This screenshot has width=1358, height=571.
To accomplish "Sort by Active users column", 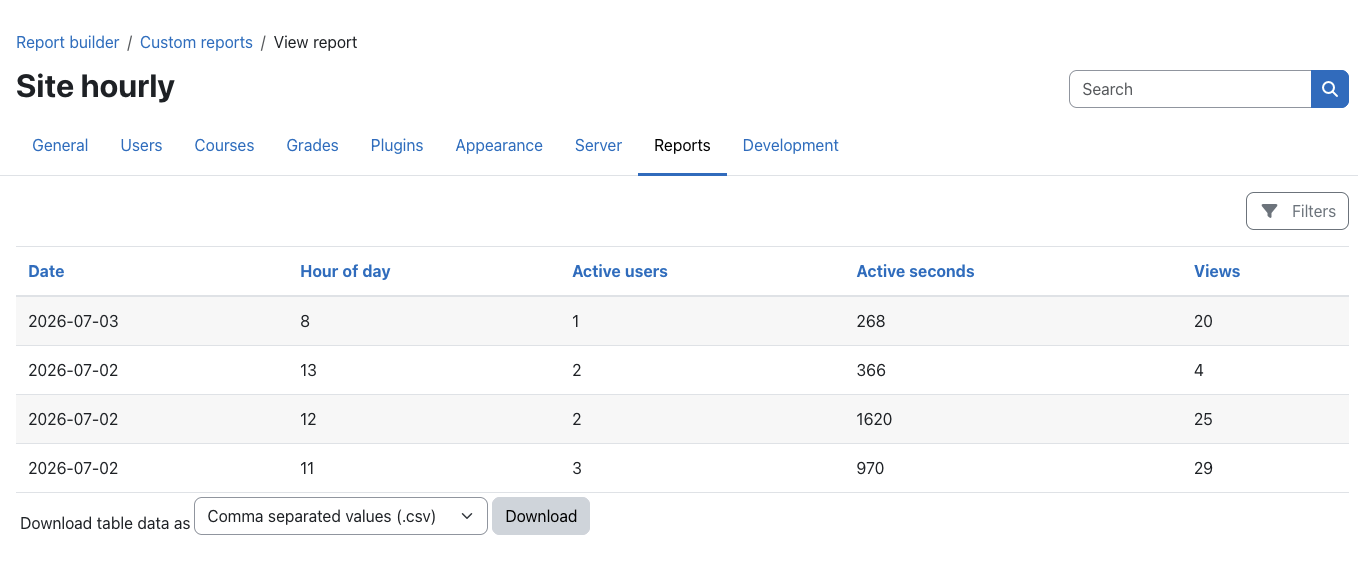I will pyautogui.click(x=620, y=271).
